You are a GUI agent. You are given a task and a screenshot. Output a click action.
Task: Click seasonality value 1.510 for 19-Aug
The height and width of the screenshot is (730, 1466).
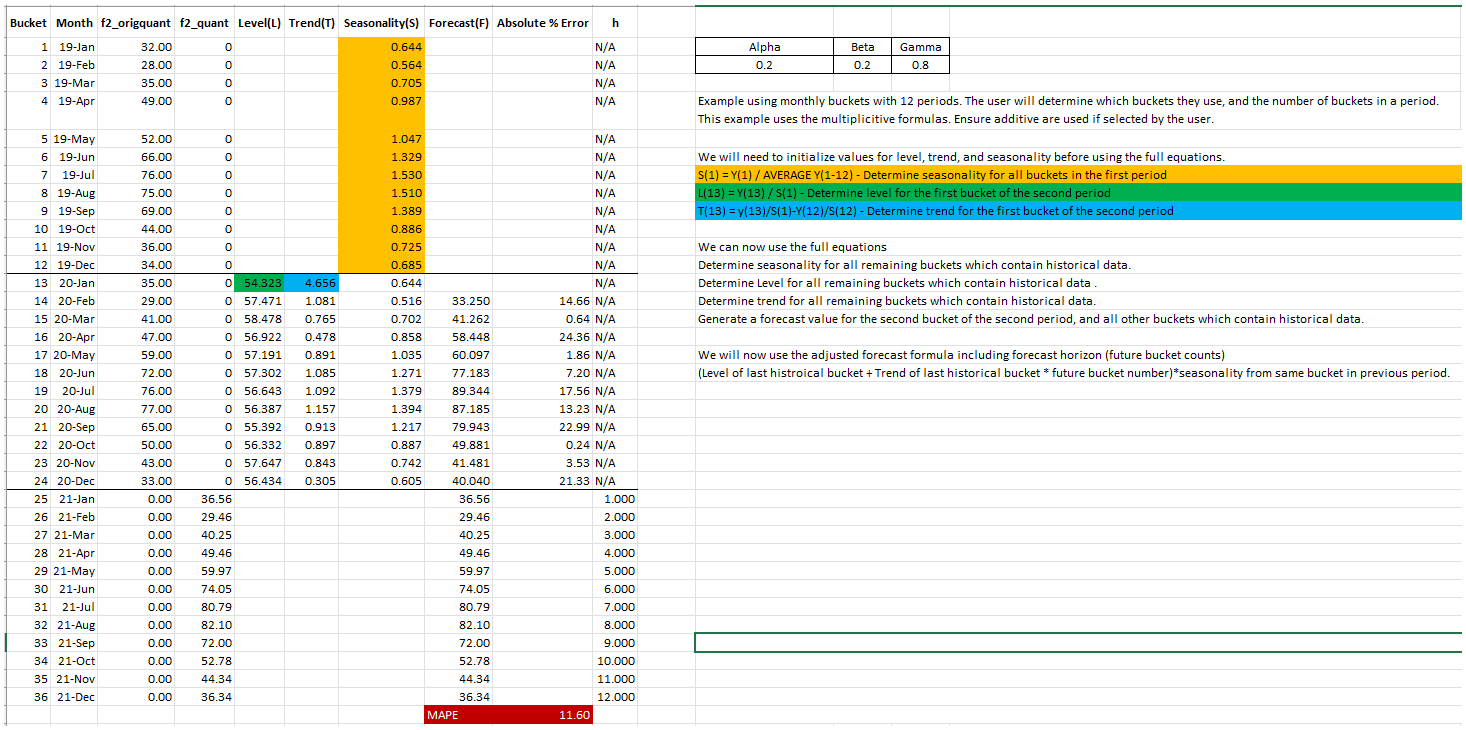pyautogui.click(x=382, y=193)
